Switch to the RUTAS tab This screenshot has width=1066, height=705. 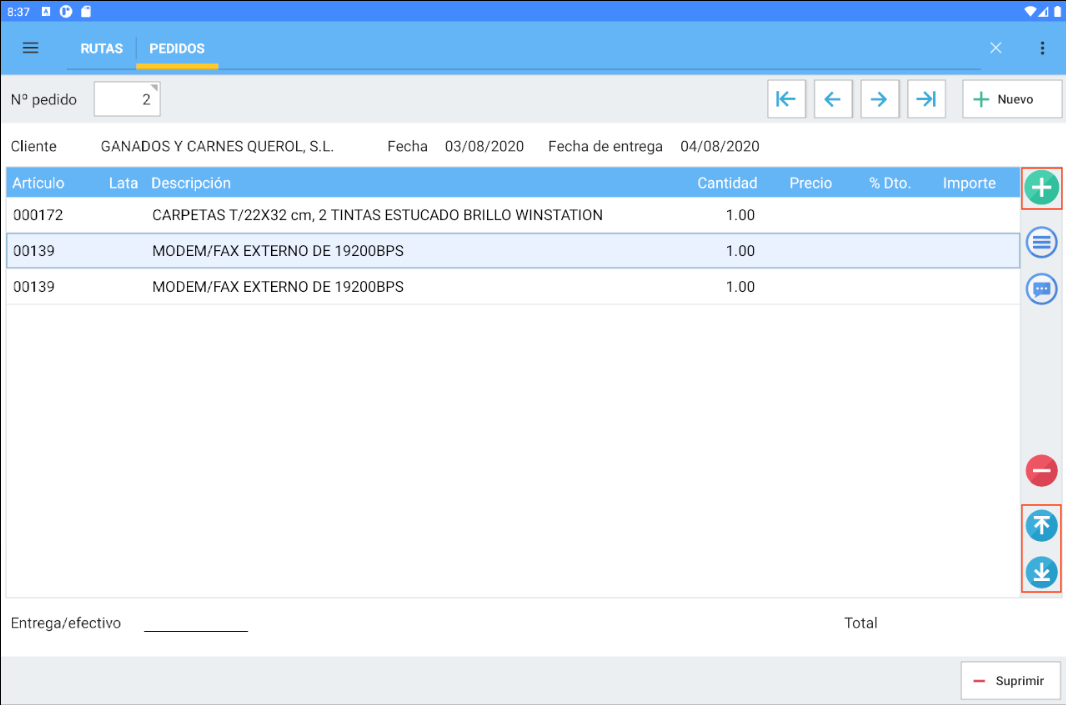(101, 49)
